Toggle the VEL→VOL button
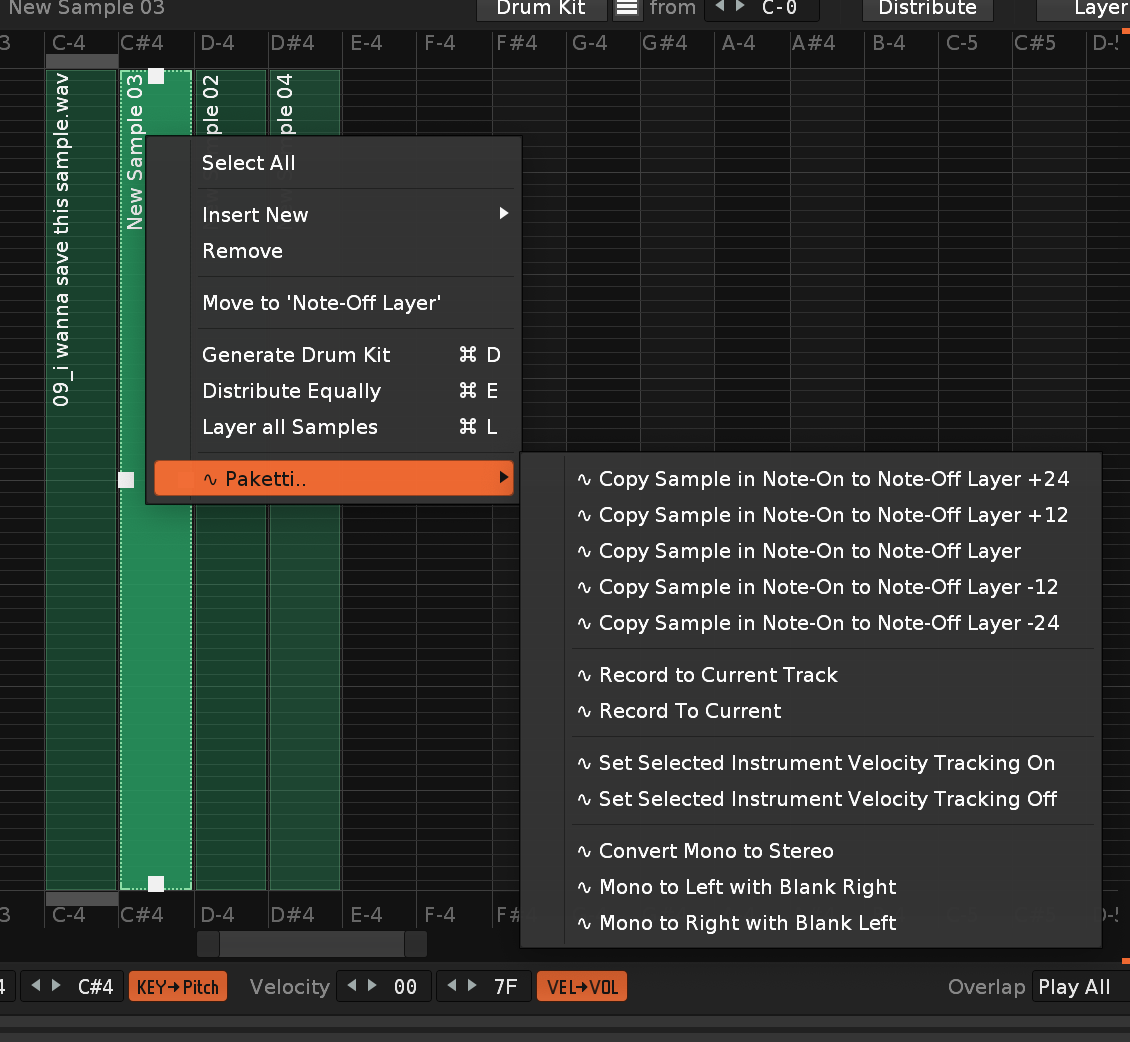1130x1042 pixels. [x=582, y=987]
